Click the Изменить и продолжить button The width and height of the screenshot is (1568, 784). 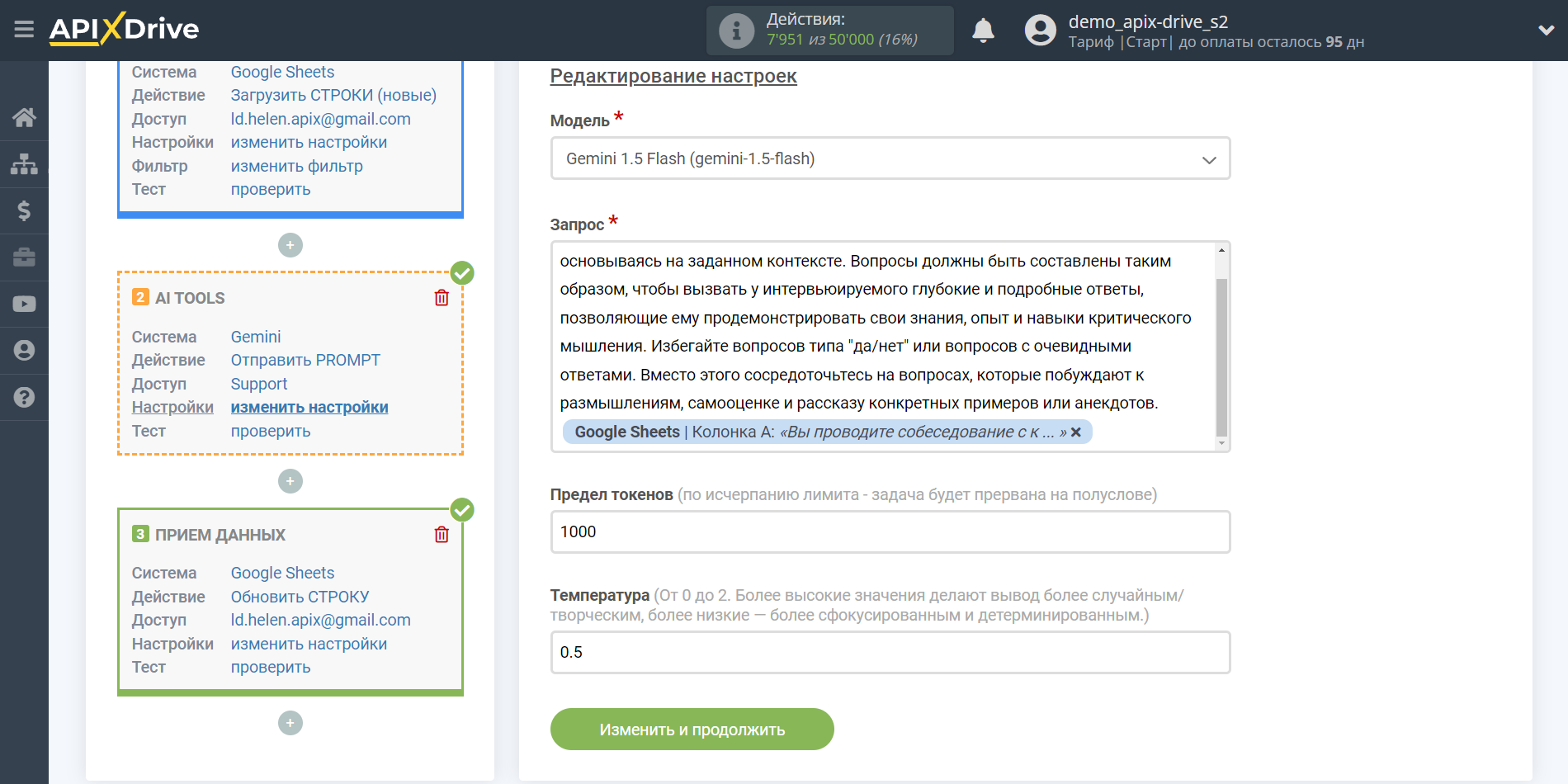tap(692, 730)
